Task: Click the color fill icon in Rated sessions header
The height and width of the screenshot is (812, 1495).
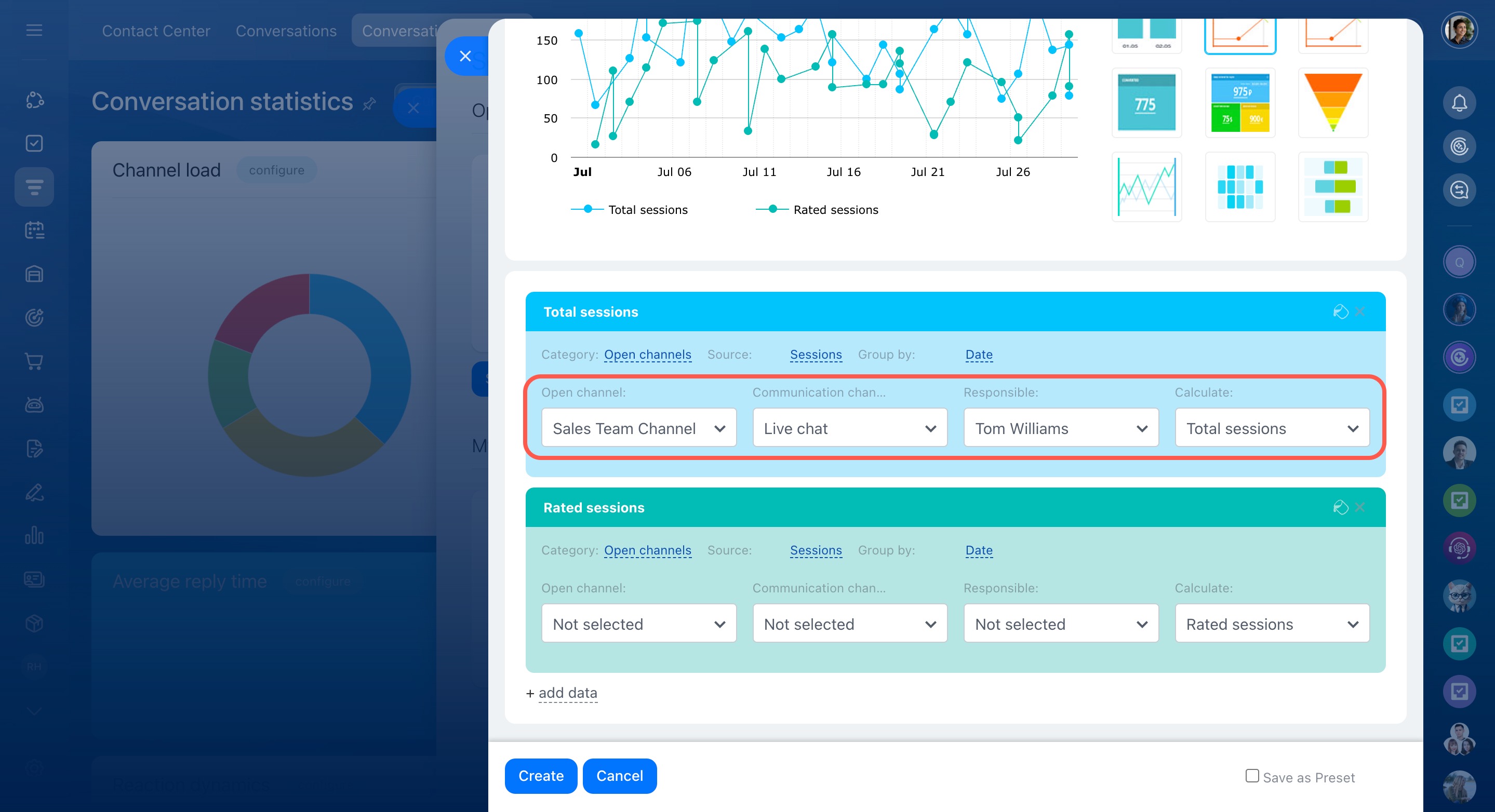Action: (1340, 508)
